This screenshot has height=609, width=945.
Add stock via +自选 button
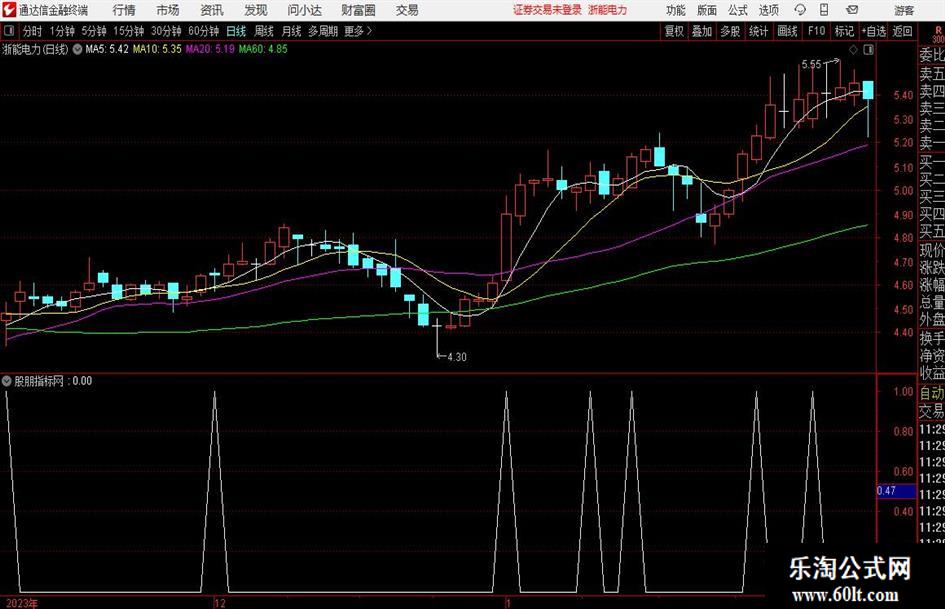point(874,31)
